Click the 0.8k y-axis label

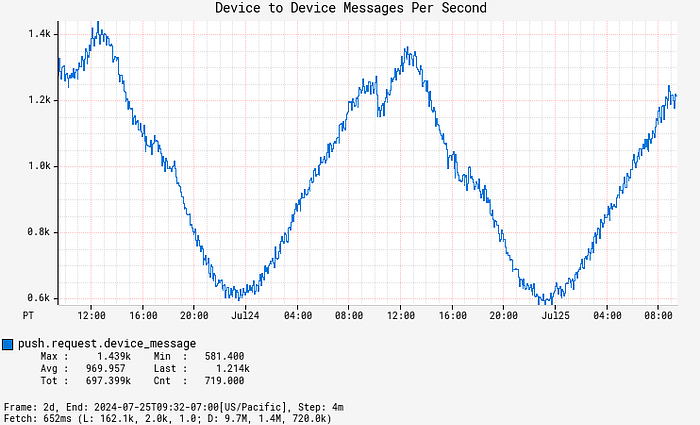click(x=40, y=232)
